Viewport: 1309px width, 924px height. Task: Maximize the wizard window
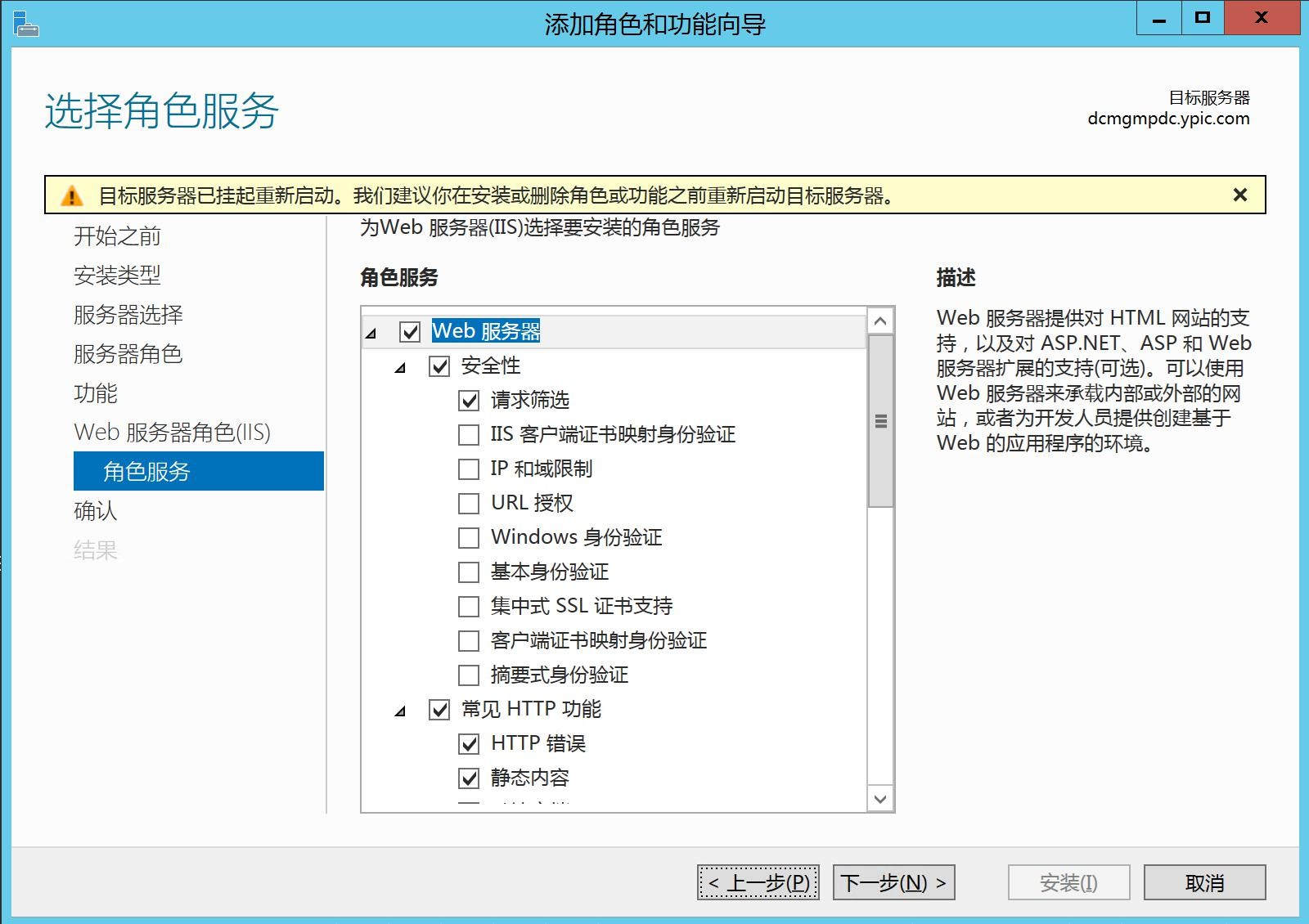tap(1202, 18)
